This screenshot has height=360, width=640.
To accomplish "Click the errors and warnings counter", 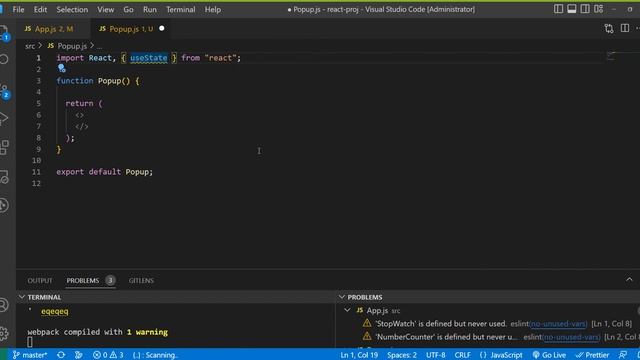I will click(108, 355).
